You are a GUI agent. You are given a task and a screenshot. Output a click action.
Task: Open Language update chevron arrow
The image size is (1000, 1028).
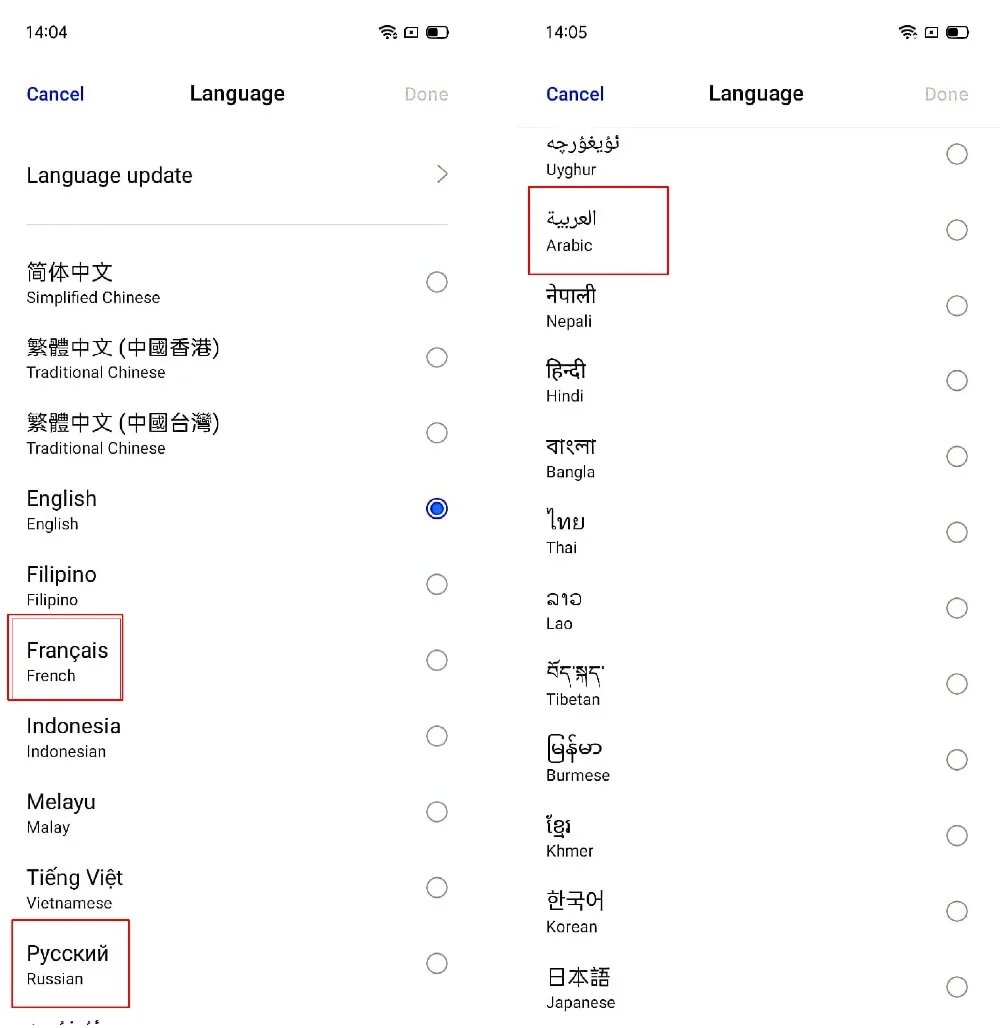443,174
